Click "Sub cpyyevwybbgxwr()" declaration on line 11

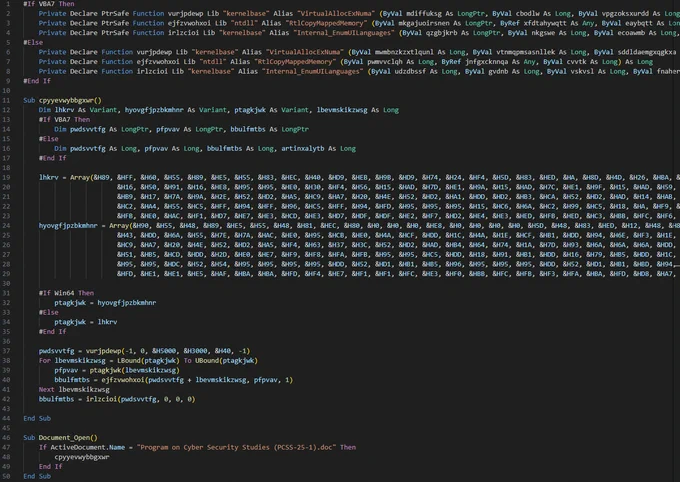(62, 100)
